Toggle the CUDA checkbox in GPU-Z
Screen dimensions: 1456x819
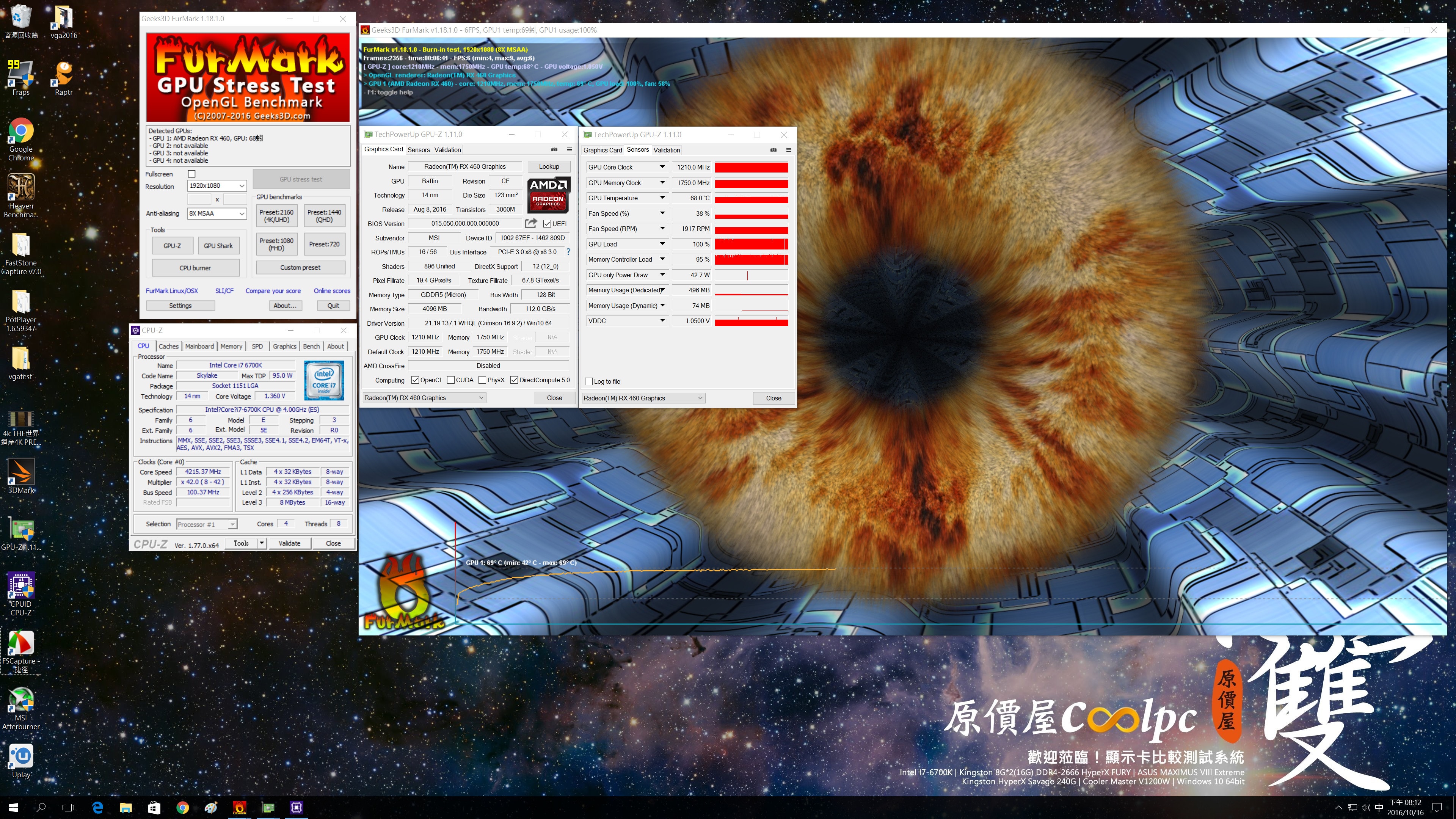pyautogui.click(x=451, y=380)
